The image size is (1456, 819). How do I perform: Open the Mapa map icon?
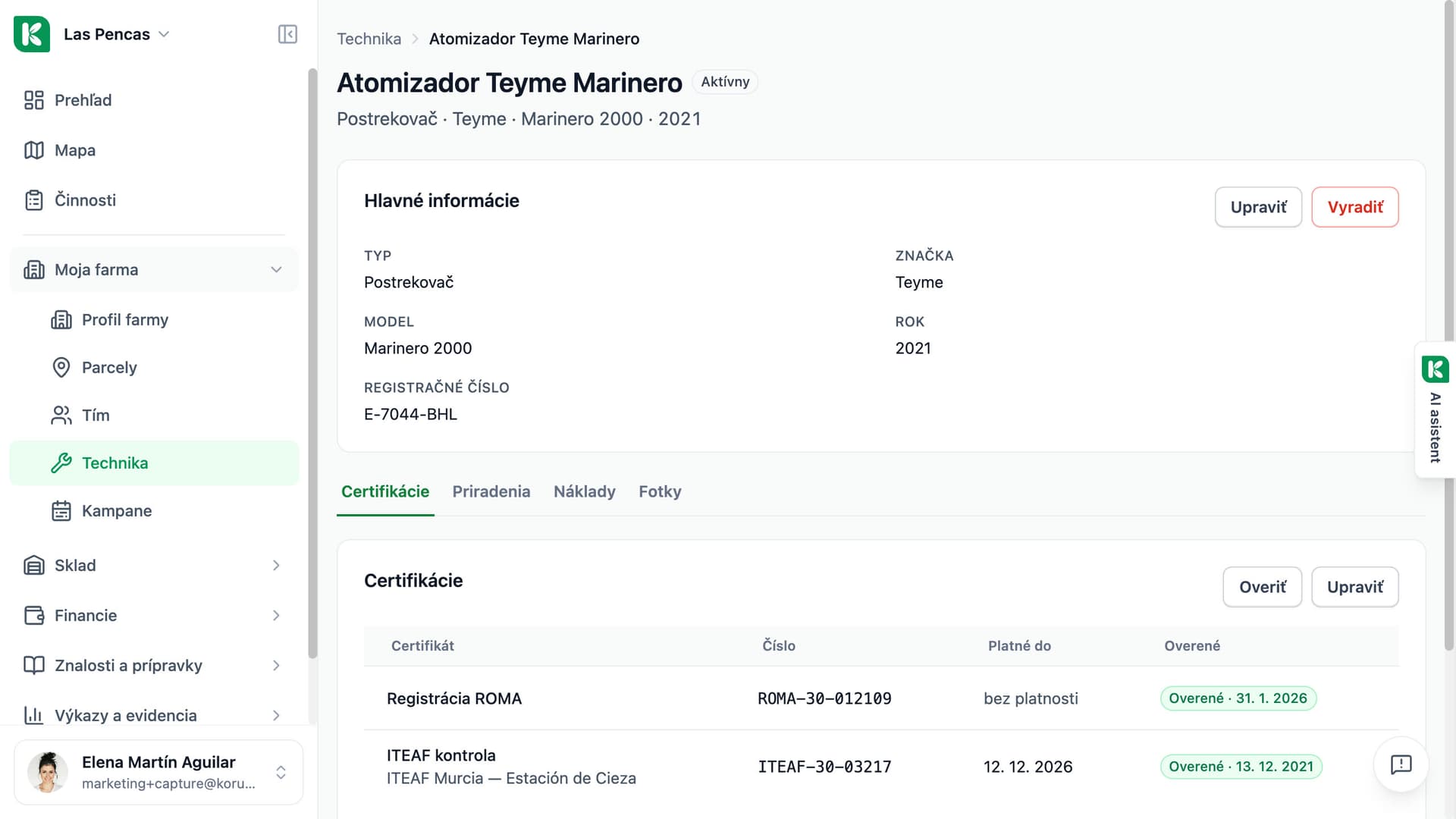(34, 150)
